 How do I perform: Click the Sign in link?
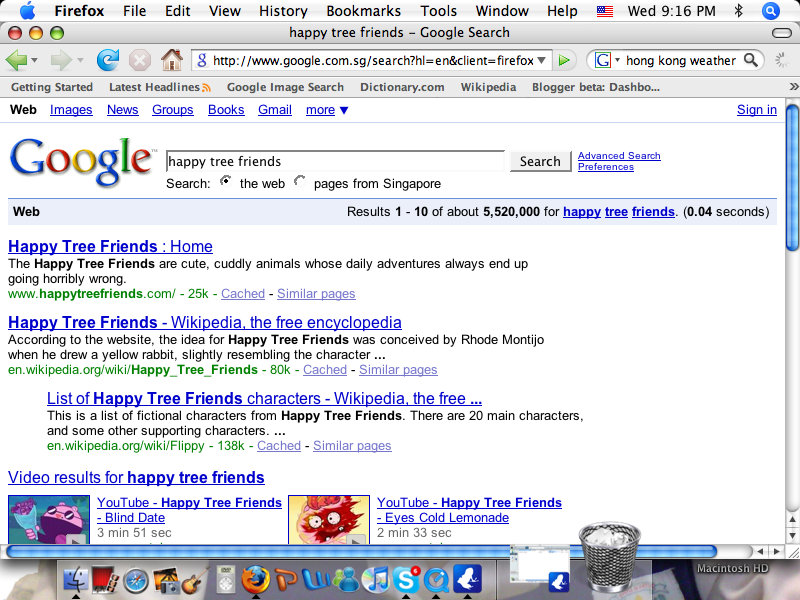pos(757,110)
